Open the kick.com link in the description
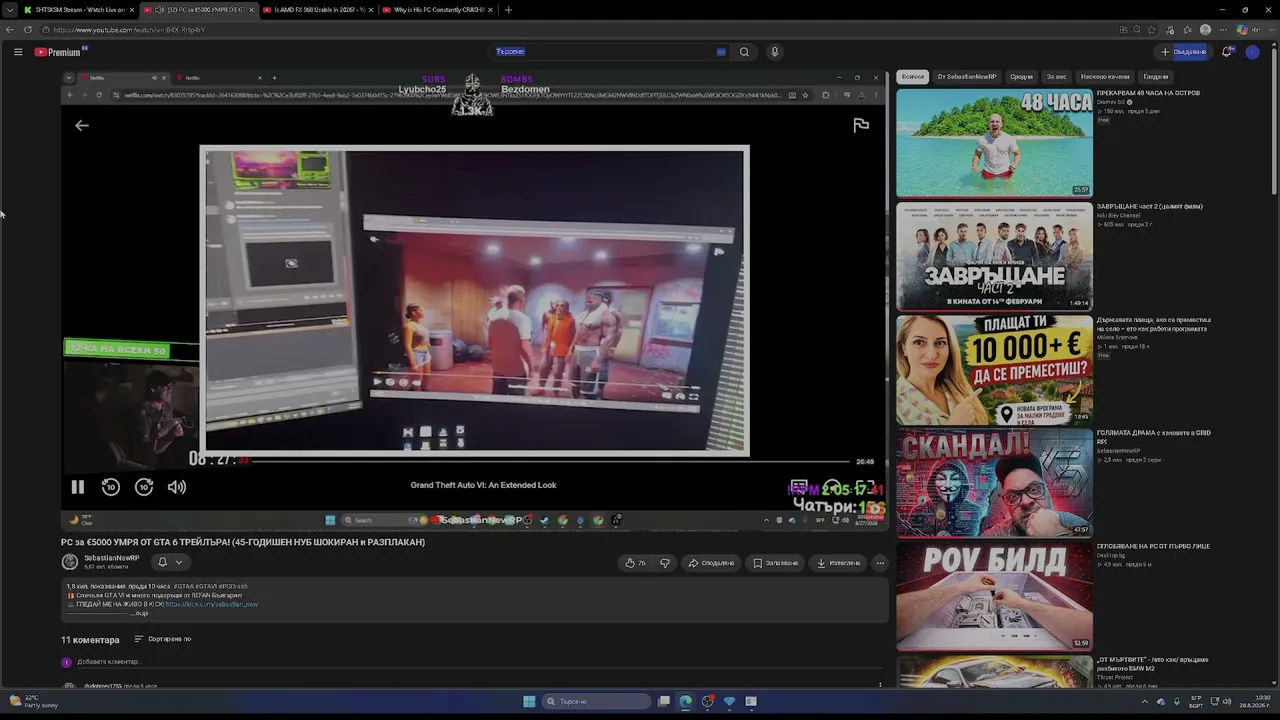This screenshot has height=720, width=1280. coord(211,604)
